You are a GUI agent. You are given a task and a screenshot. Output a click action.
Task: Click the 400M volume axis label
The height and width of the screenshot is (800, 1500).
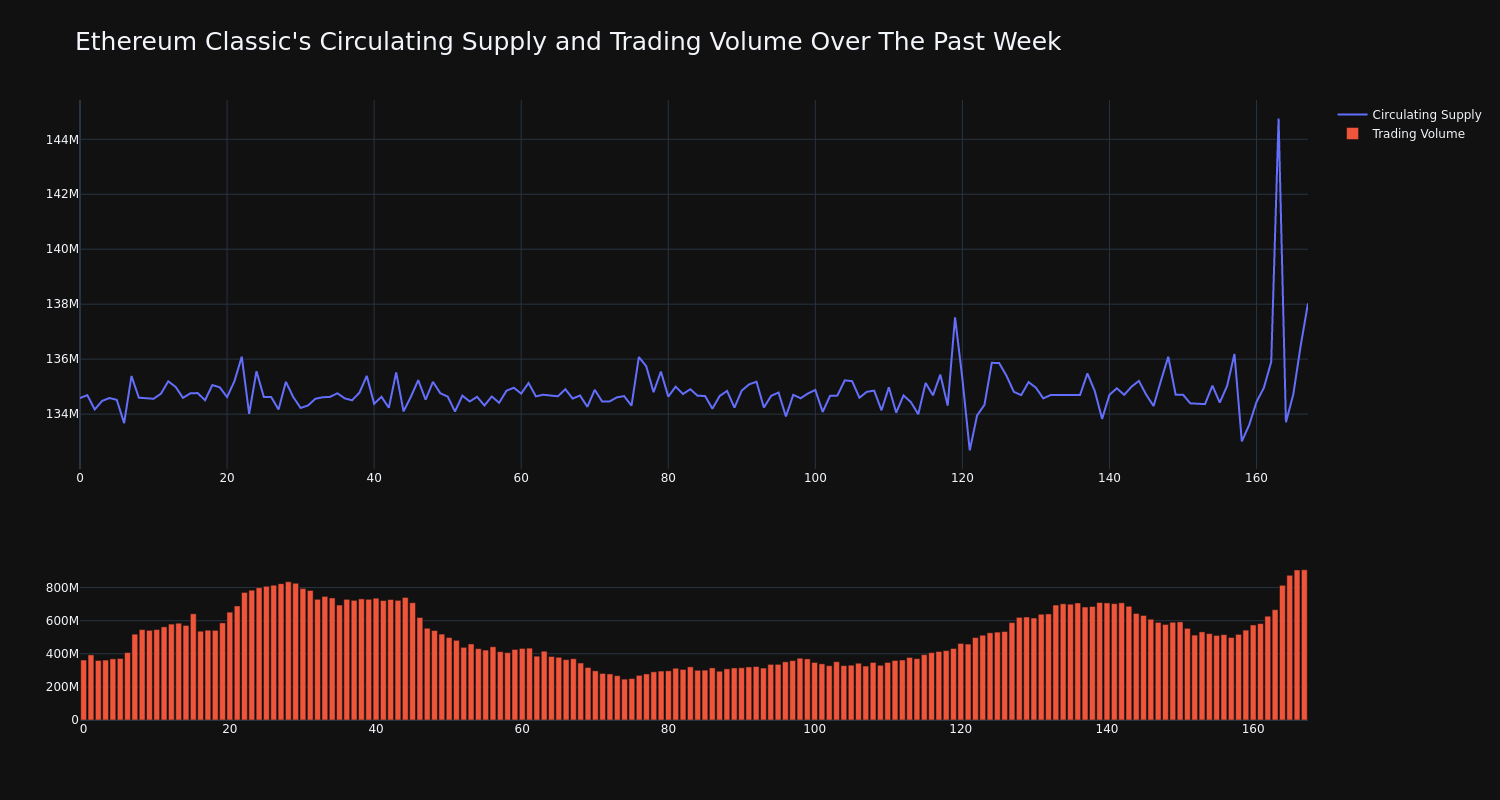tap(62, 654)
